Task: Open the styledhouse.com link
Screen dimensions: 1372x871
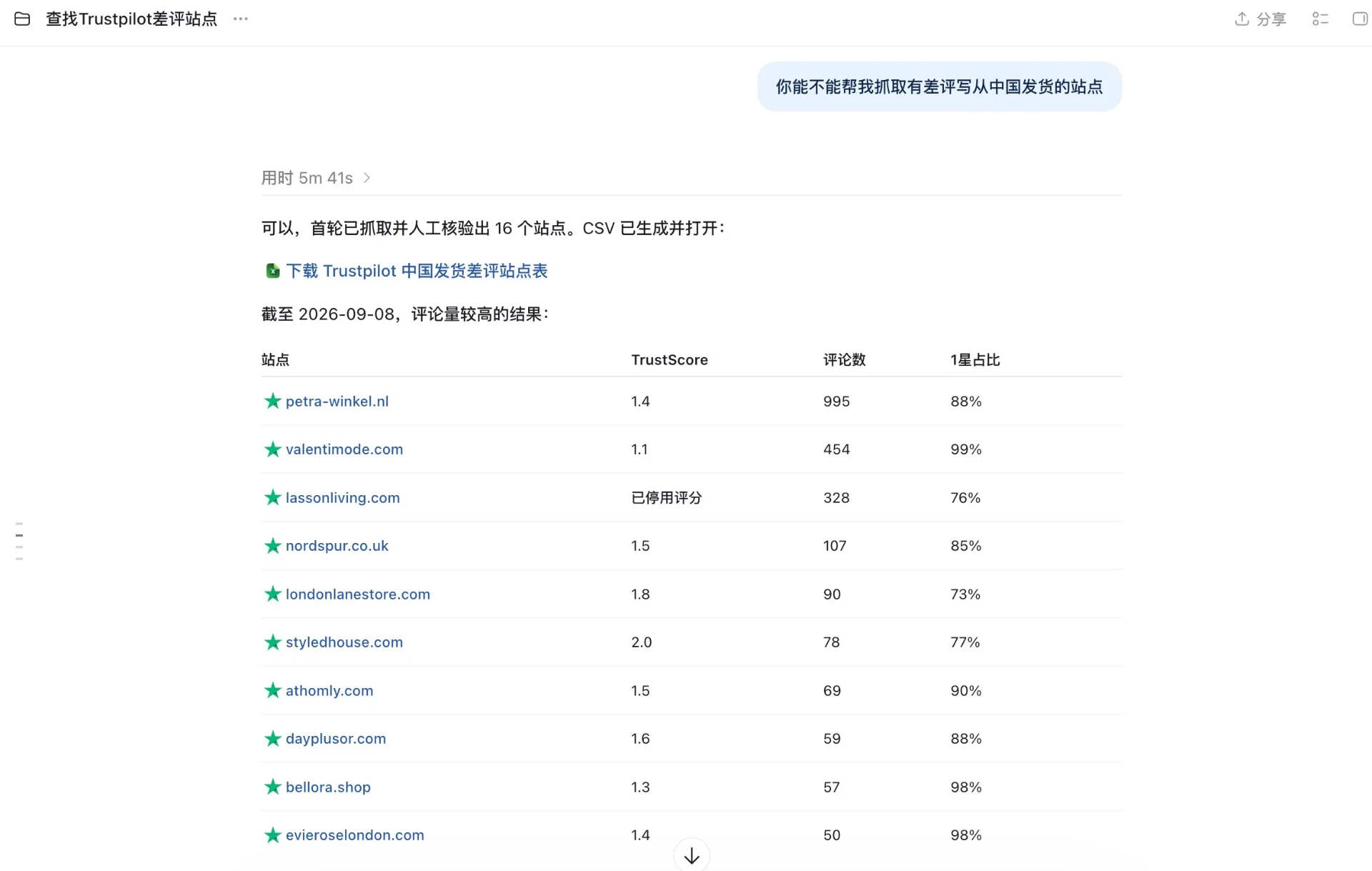Action: coord(344,642)
